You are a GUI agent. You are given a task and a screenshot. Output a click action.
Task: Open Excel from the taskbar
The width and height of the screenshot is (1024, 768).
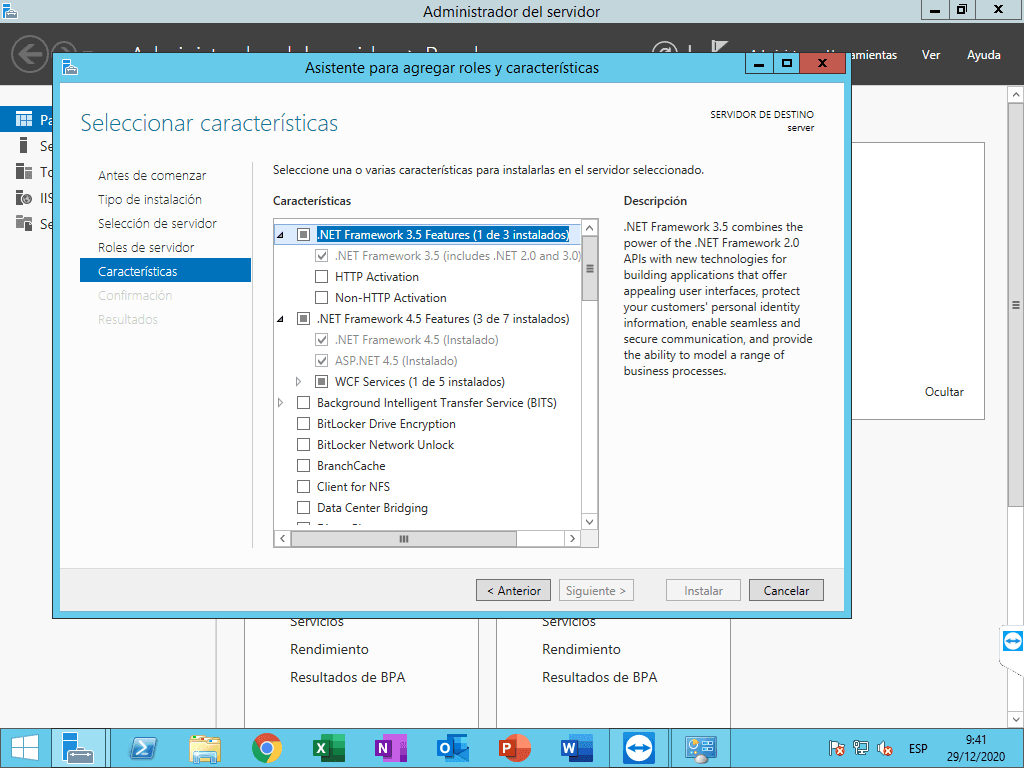328,748
